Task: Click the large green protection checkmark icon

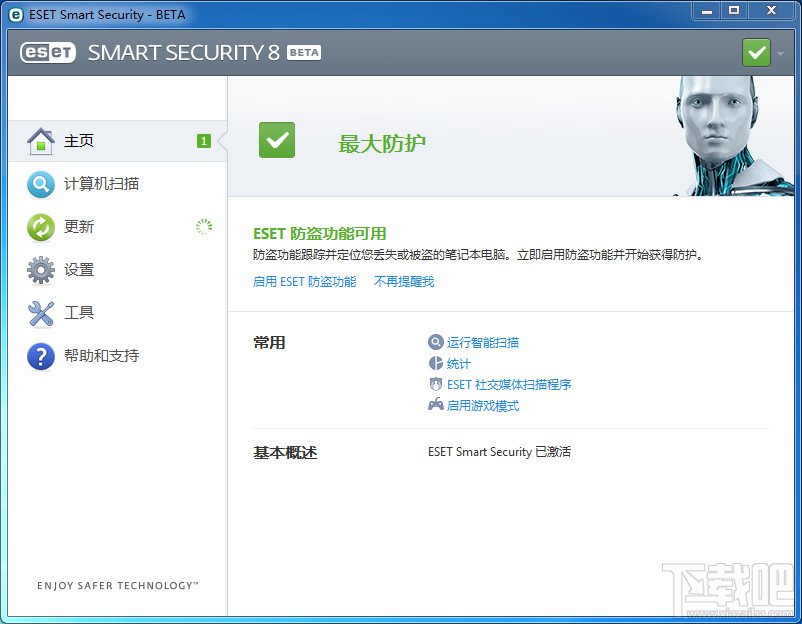Action: (277, 140)
